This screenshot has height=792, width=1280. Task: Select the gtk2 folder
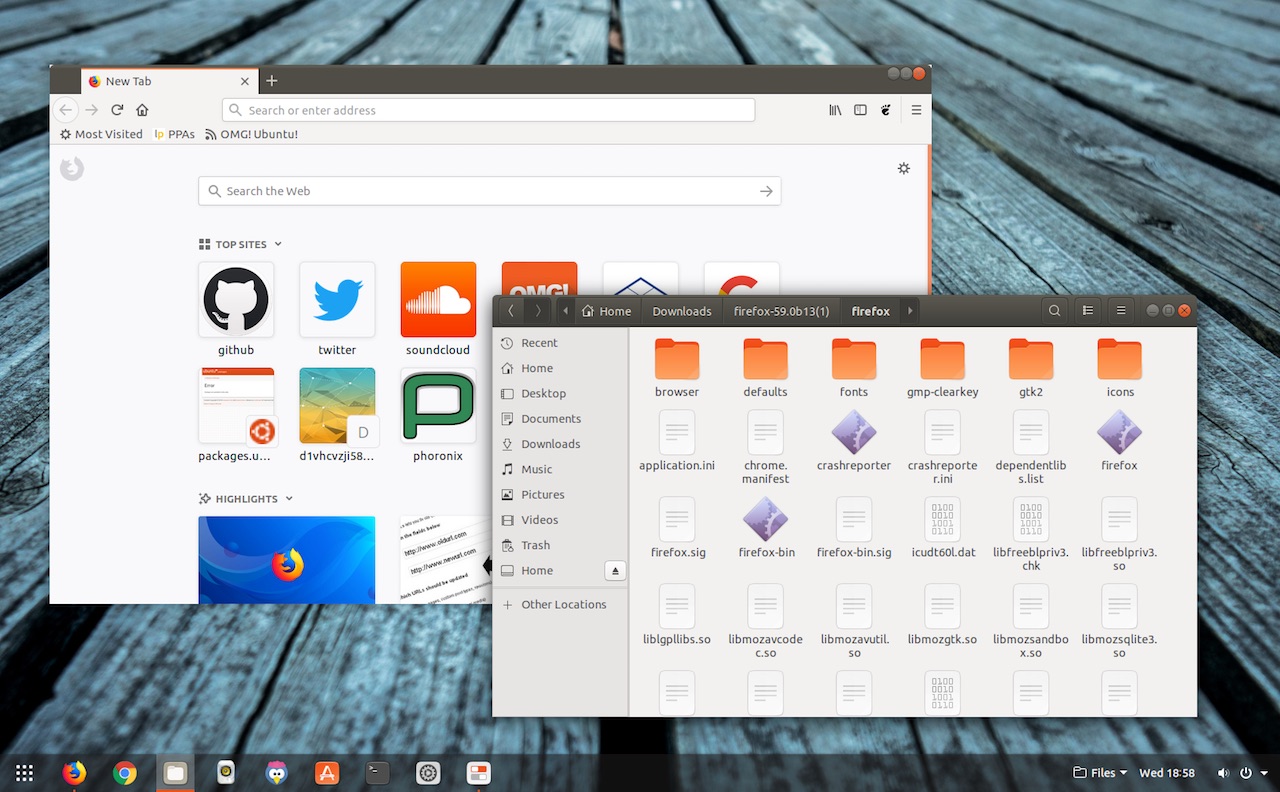pos(1030,368)
